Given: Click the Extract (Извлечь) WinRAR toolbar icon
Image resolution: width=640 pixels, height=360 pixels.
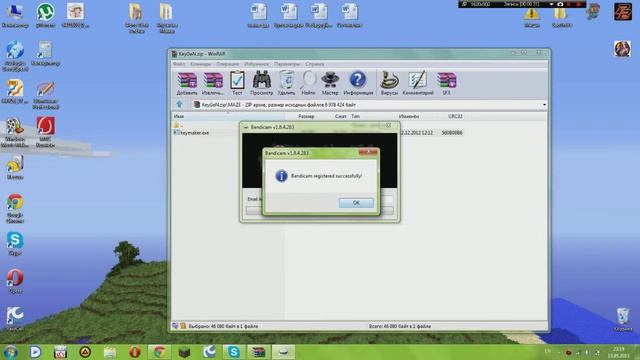Looking at the screenshot, I should coord(213,83).
